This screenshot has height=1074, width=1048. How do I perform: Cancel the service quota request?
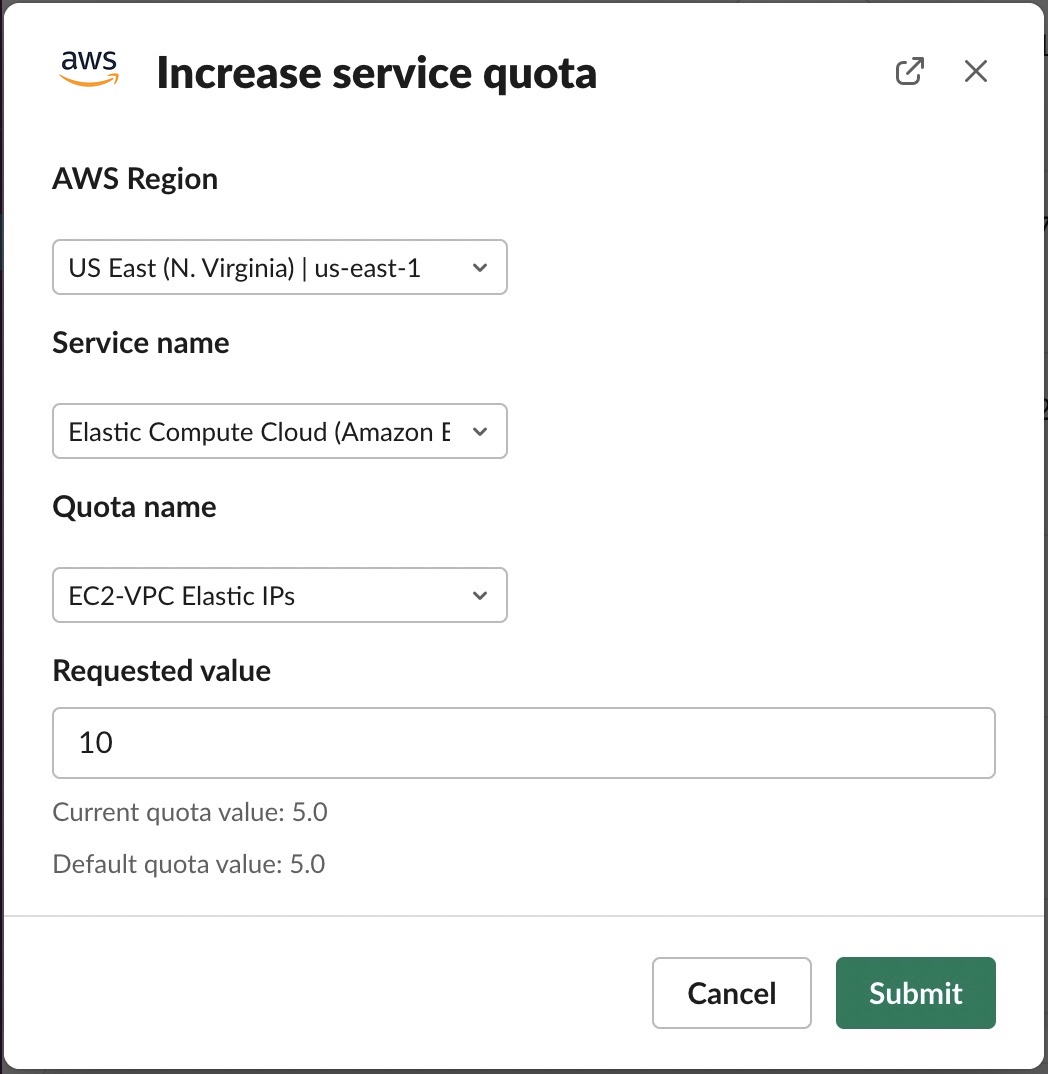pos(731,993)
